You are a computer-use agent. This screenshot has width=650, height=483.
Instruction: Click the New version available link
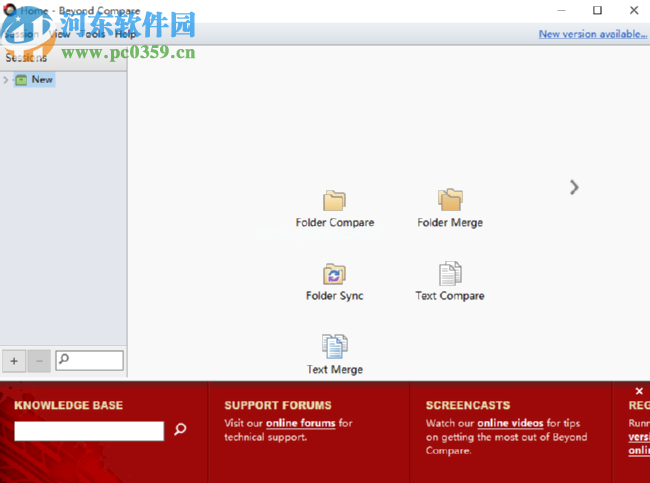click(x=592, y=34)
